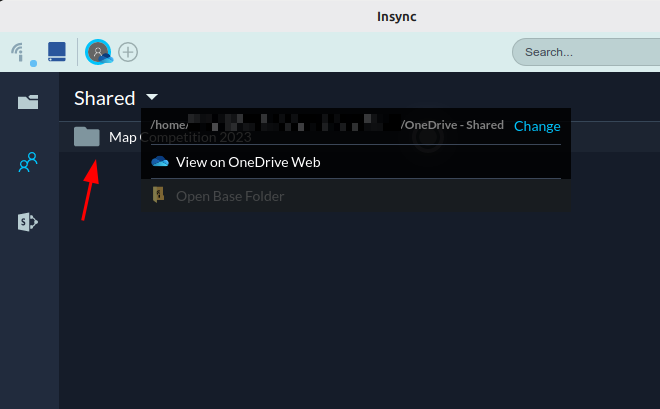Open the SharePoint sidebar icon
The width and height of the screenshot is (660, 409).
click(28, 222)
